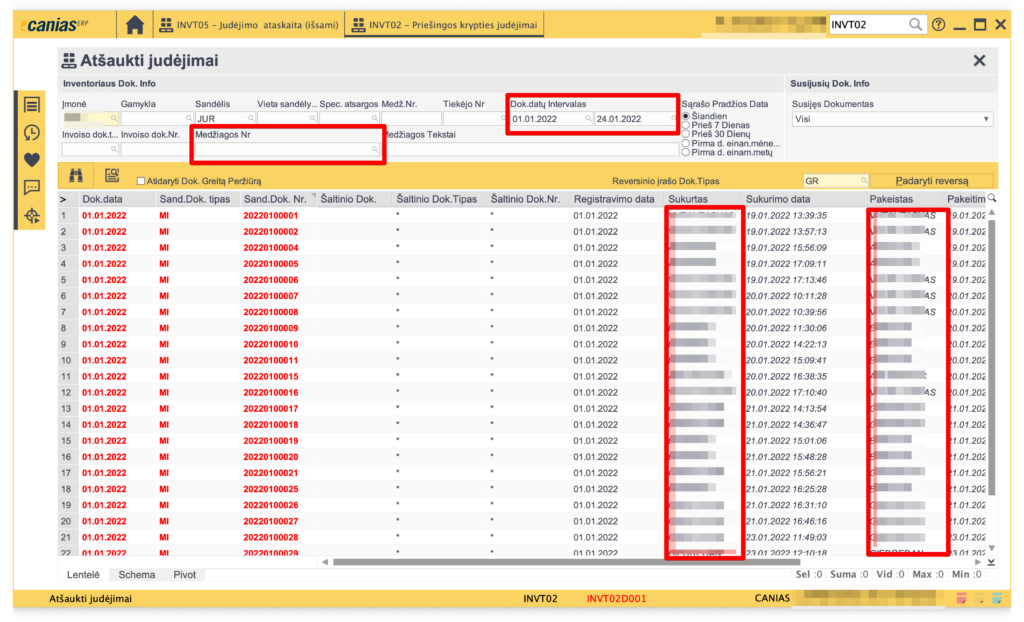Click the horizontal scrollbar below the table
1024x622 pixels.
[x=600, y=562]
